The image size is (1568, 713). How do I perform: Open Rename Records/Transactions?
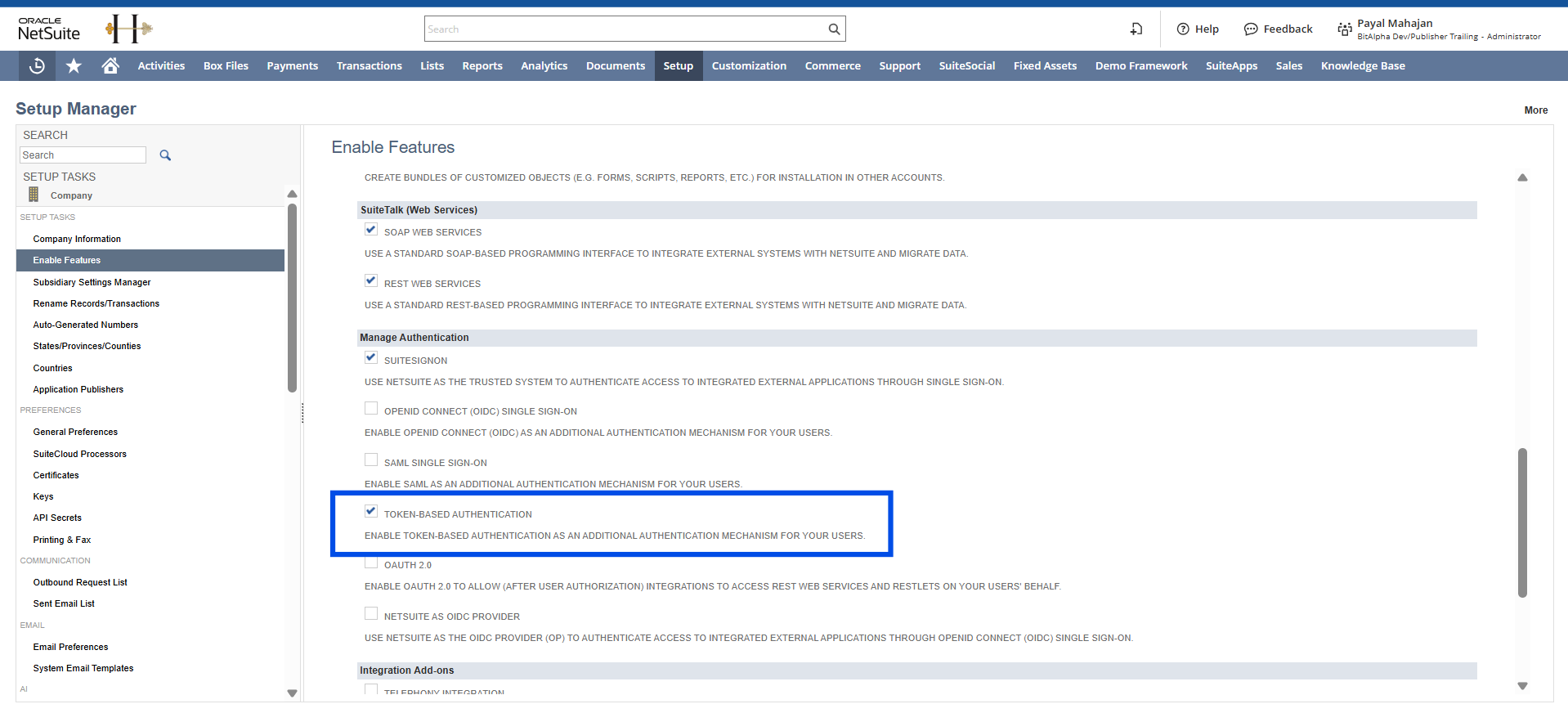click(x=96, y=303)
